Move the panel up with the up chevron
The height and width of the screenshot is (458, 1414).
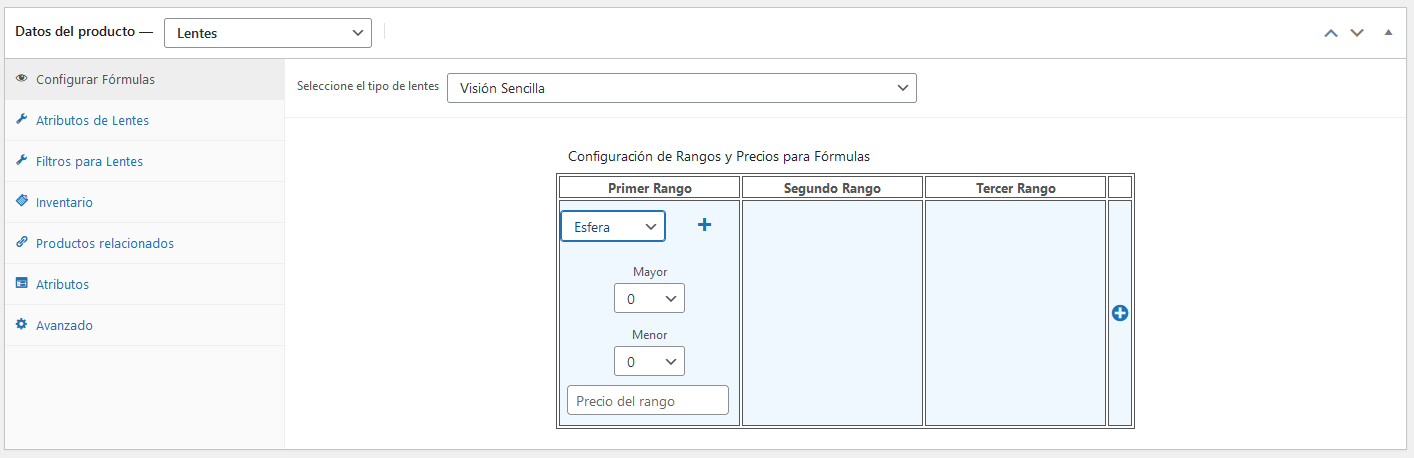click(x=1331, y=32)
